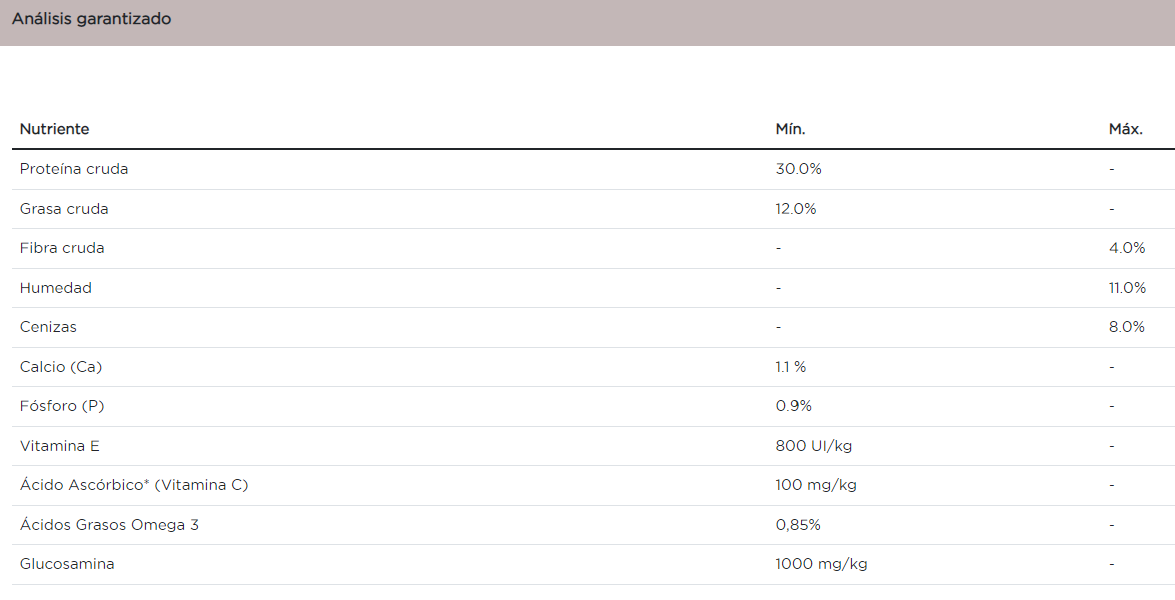Collapse the Análisis garantizado section header
Image resolution: width=1175 pixels, height=600 pixels.
tap(91, 20)
